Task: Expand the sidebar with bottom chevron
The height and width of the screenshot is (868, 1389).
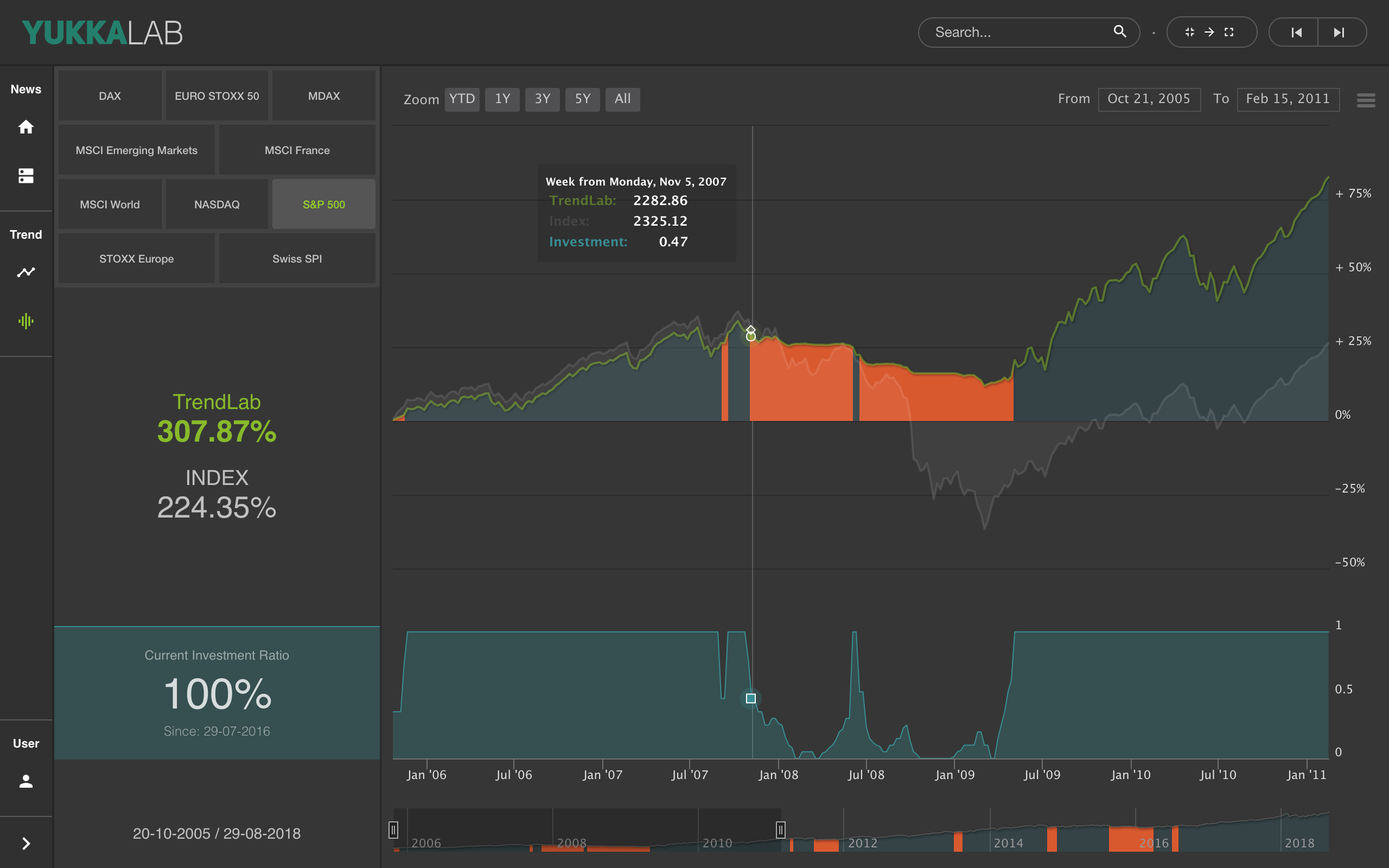Action: tap(26, 843)
